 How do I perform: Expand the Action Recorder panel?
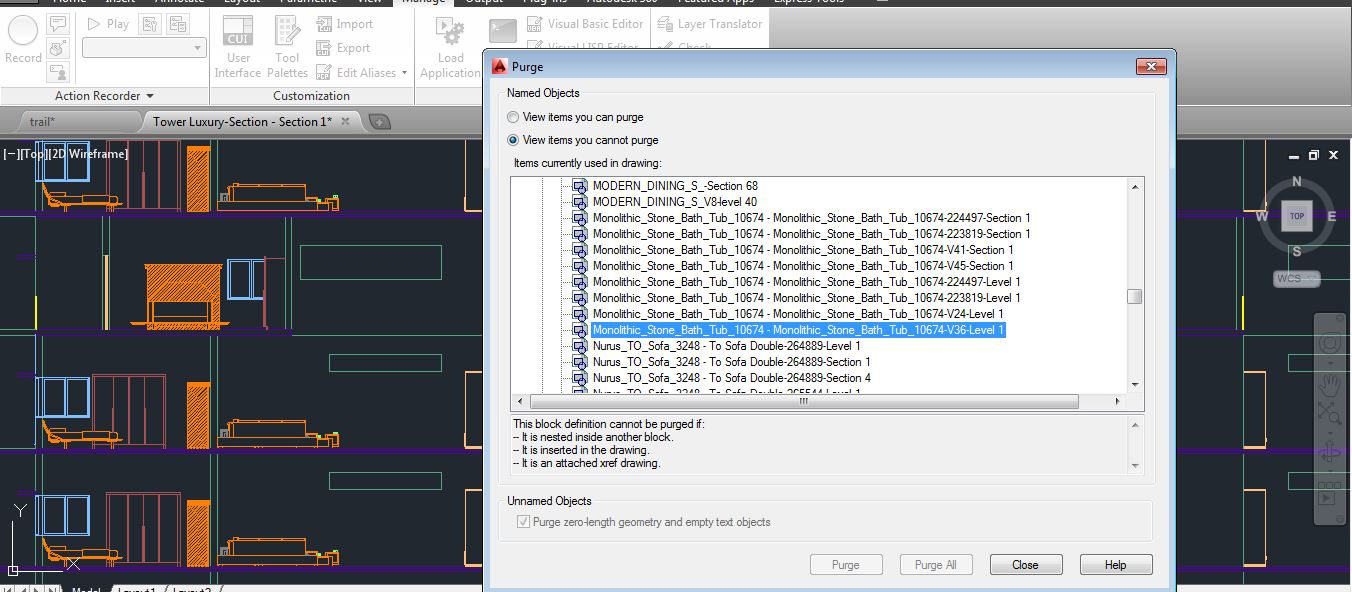104,96
